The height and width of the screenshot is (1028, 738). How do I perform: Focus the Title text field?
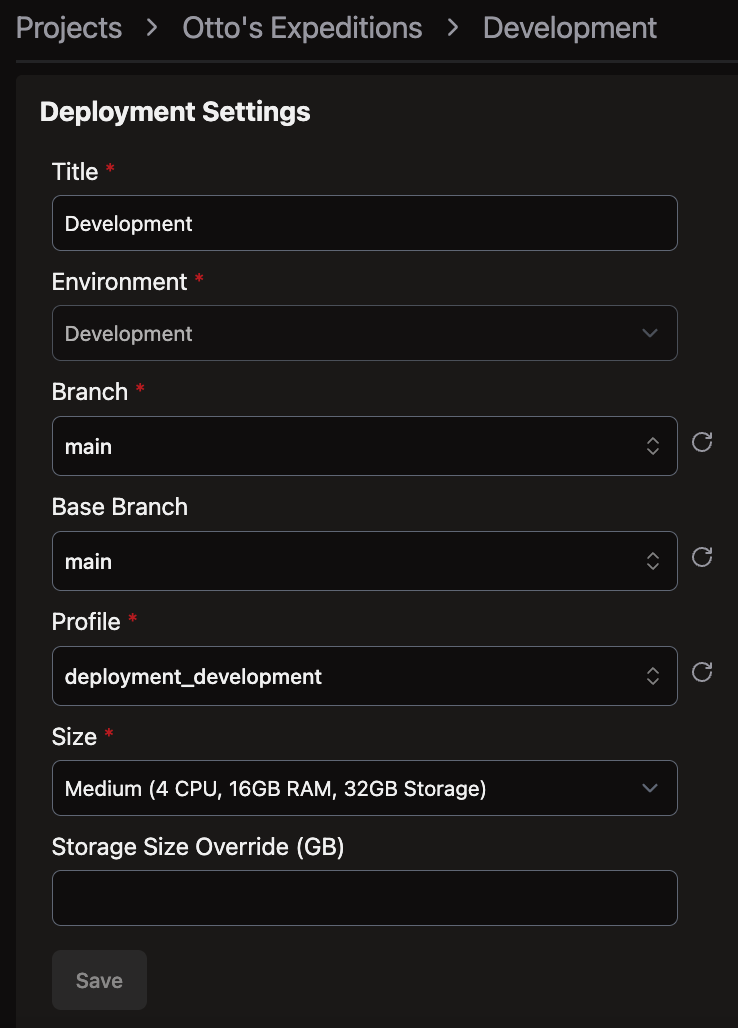(x=364, y=223)
